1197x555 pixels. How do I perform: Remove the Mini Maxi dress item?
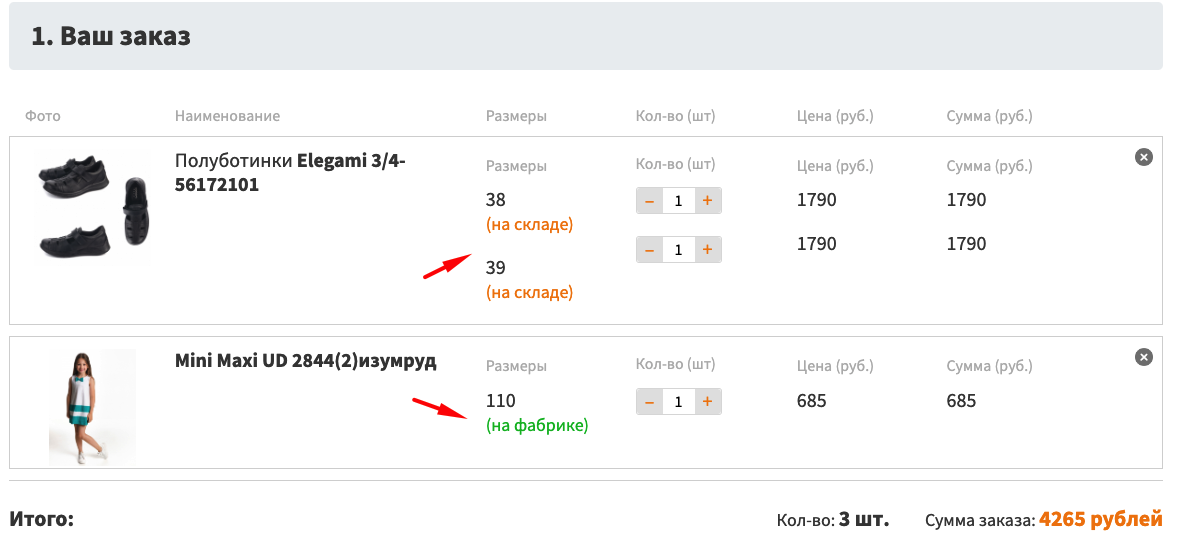point(1144,357)
